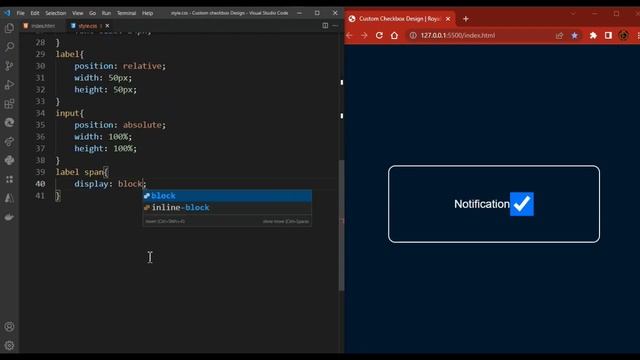The image size is (640, 360).
Task: Click line number 34 in gutter
Action: click(40, 113)
